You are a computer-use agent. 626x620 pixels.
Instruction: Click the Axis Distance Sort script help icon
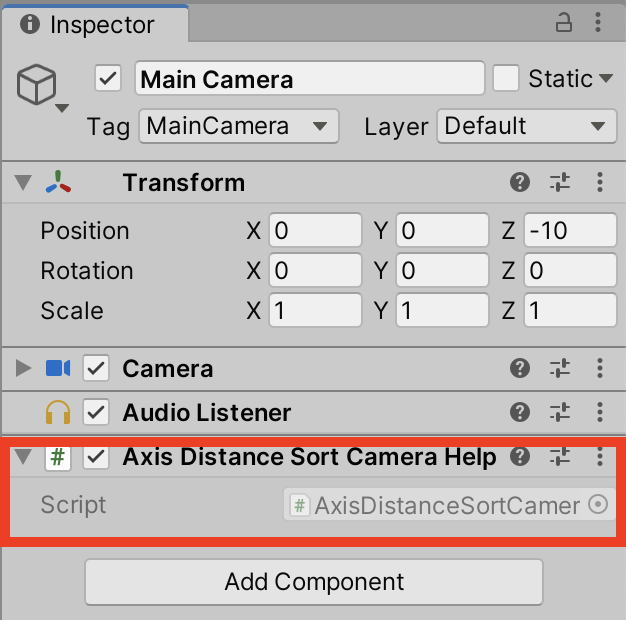click(520, 457)
